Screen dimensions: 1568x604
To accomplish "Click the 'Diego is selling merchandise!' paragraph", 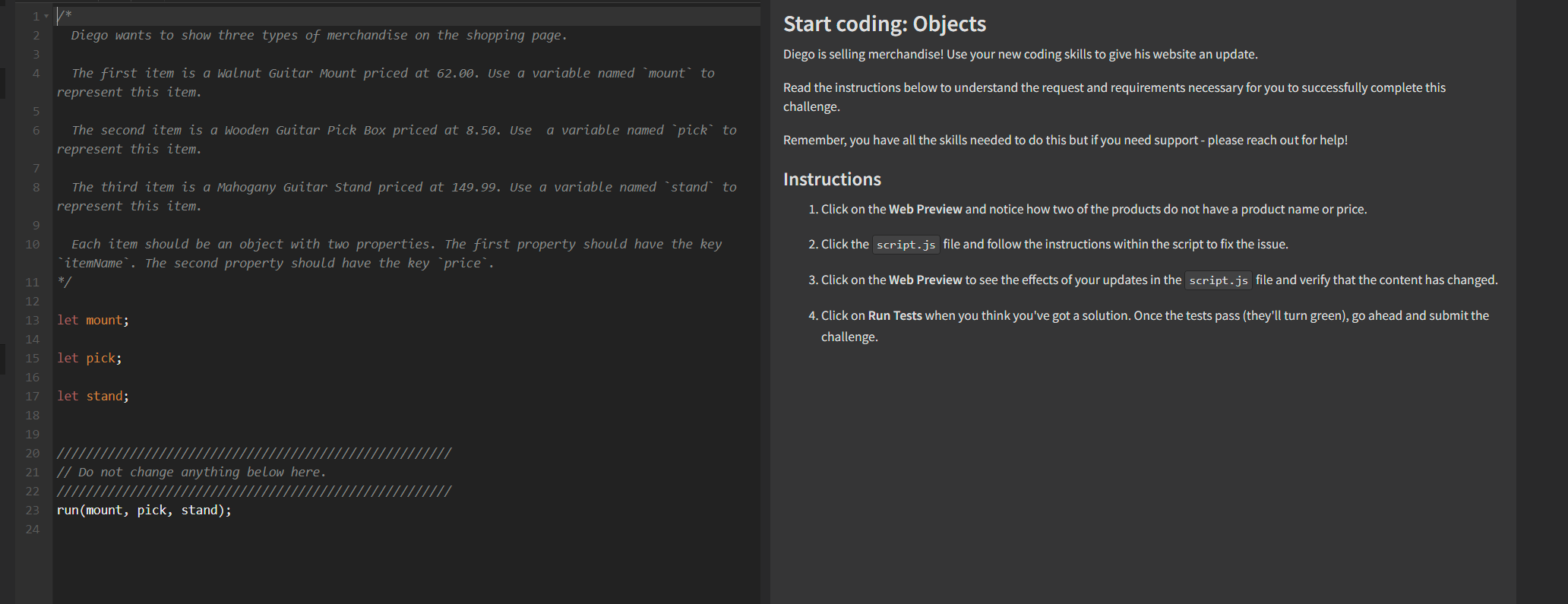I will (x=1020, y=54).
